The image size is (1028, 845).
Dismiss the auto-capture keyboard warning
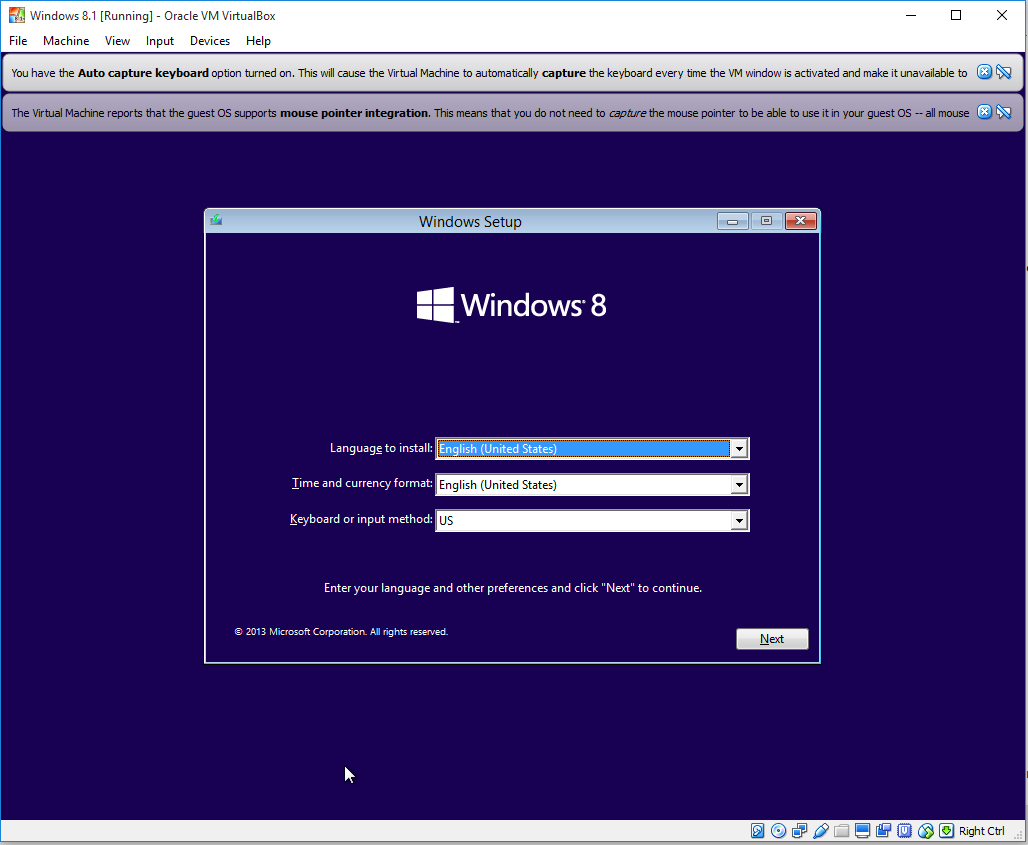click(x=984, y=71)
